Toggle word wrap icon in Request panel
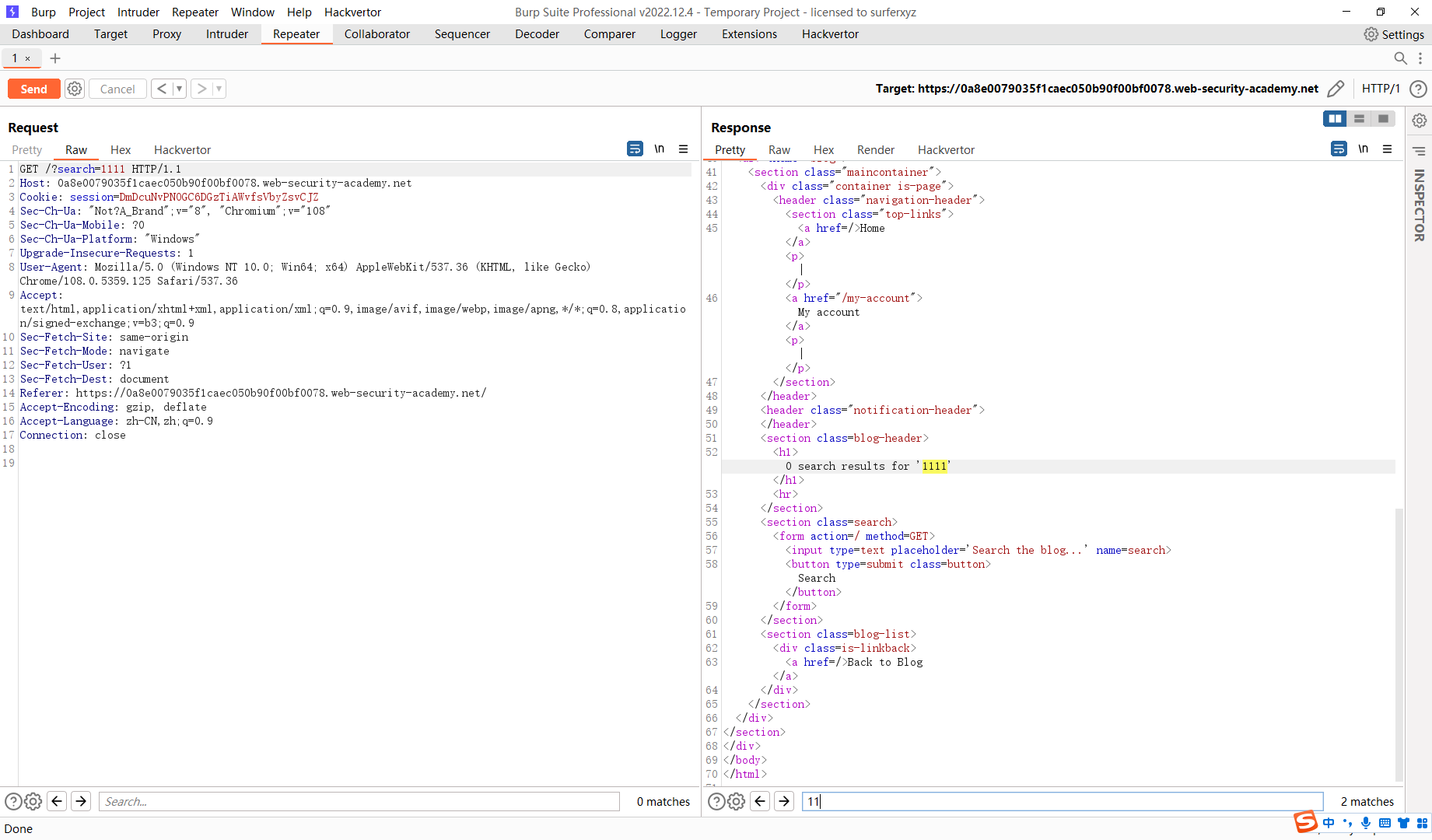The height and width of the screenshot is (840, 1432). click(635, 149)
